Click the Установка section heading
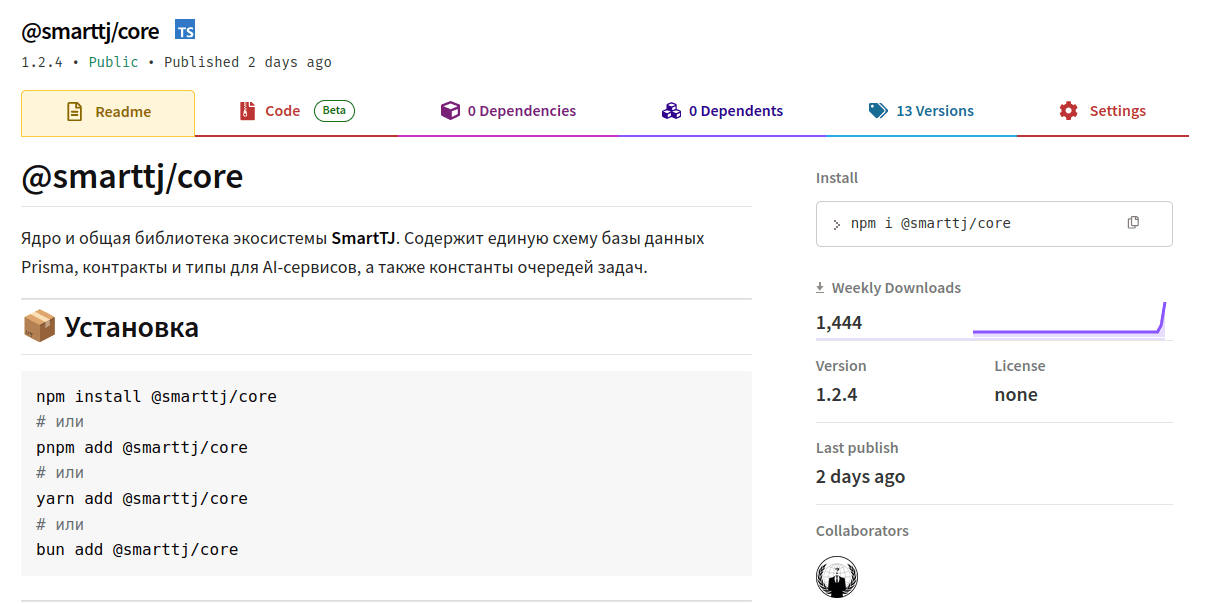The height and width of the screenshot is (604, 1218). tap(131, 327)
